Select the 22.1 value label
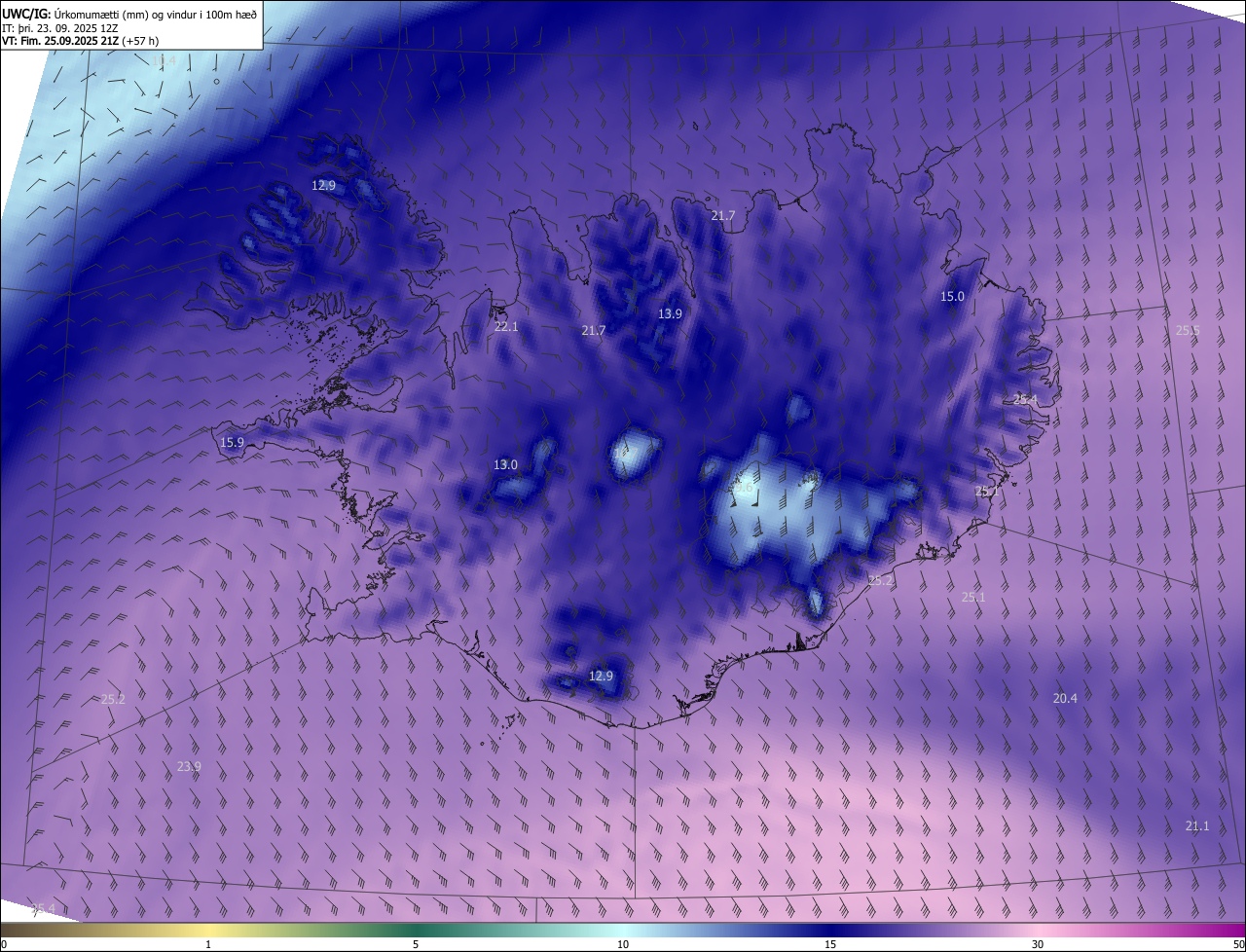This screenshot has height=952, width=1246. tap(506, 326)
